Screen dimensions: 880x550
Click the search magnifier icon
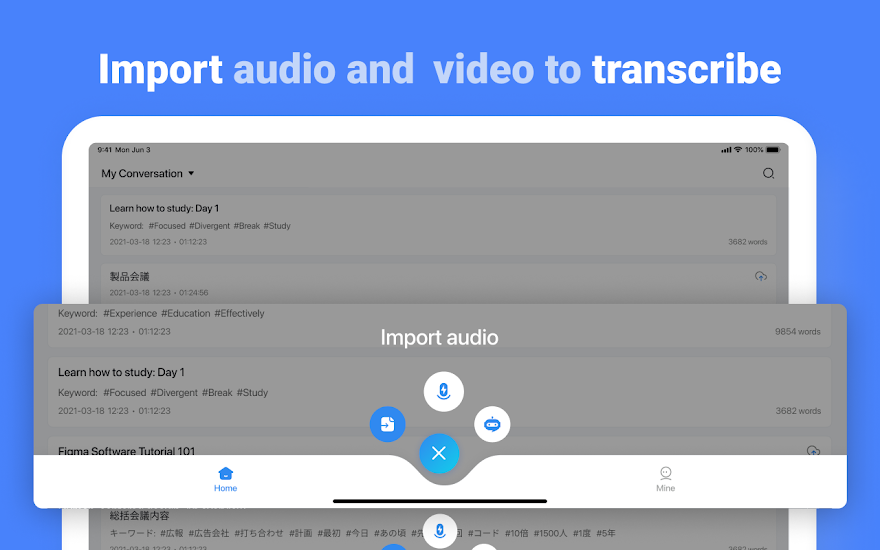(x=768, y=173)
